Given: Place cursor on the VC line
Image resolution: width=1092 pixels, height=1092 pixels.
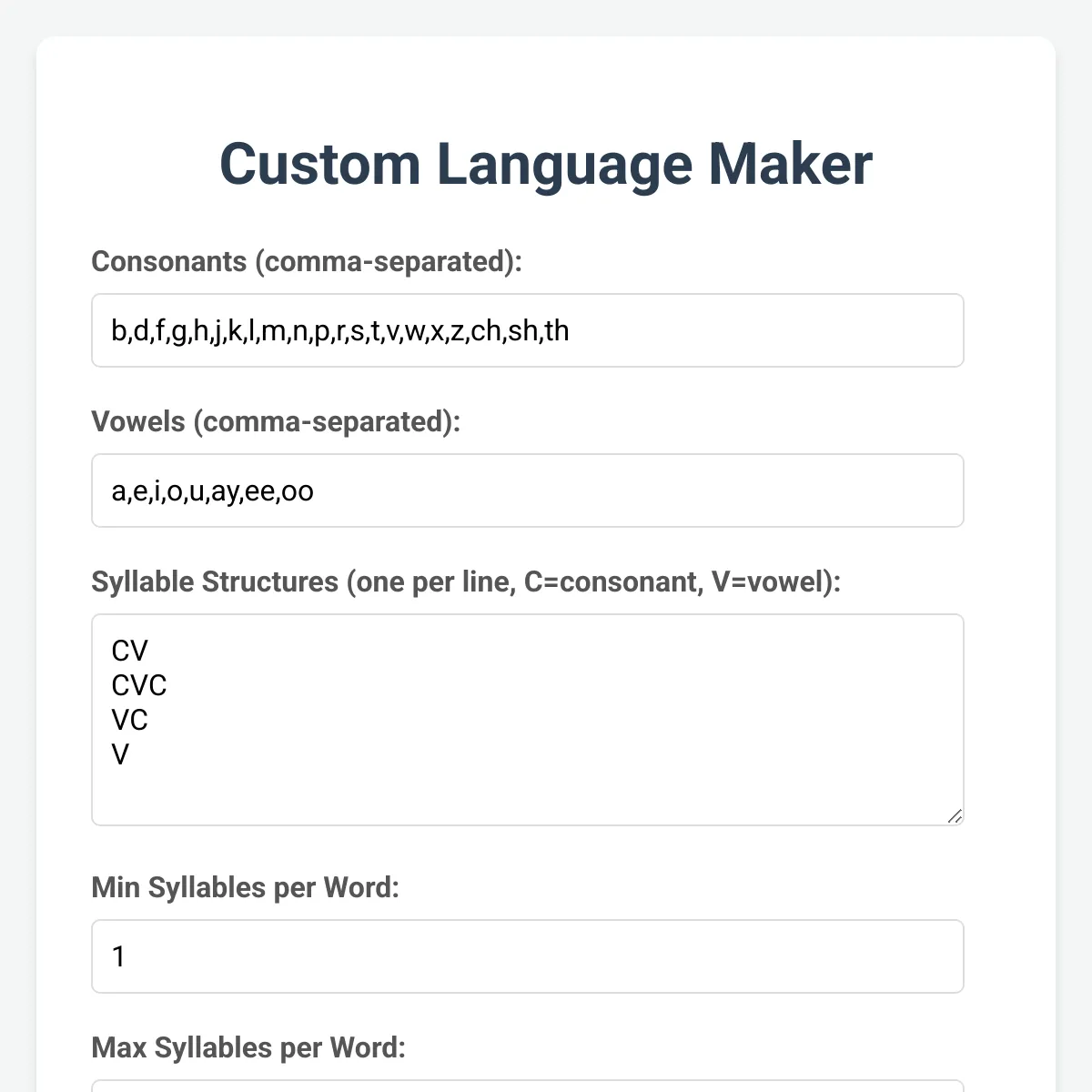Looking at the screenshot, I should pyautogui.click(x=129, y=720).
